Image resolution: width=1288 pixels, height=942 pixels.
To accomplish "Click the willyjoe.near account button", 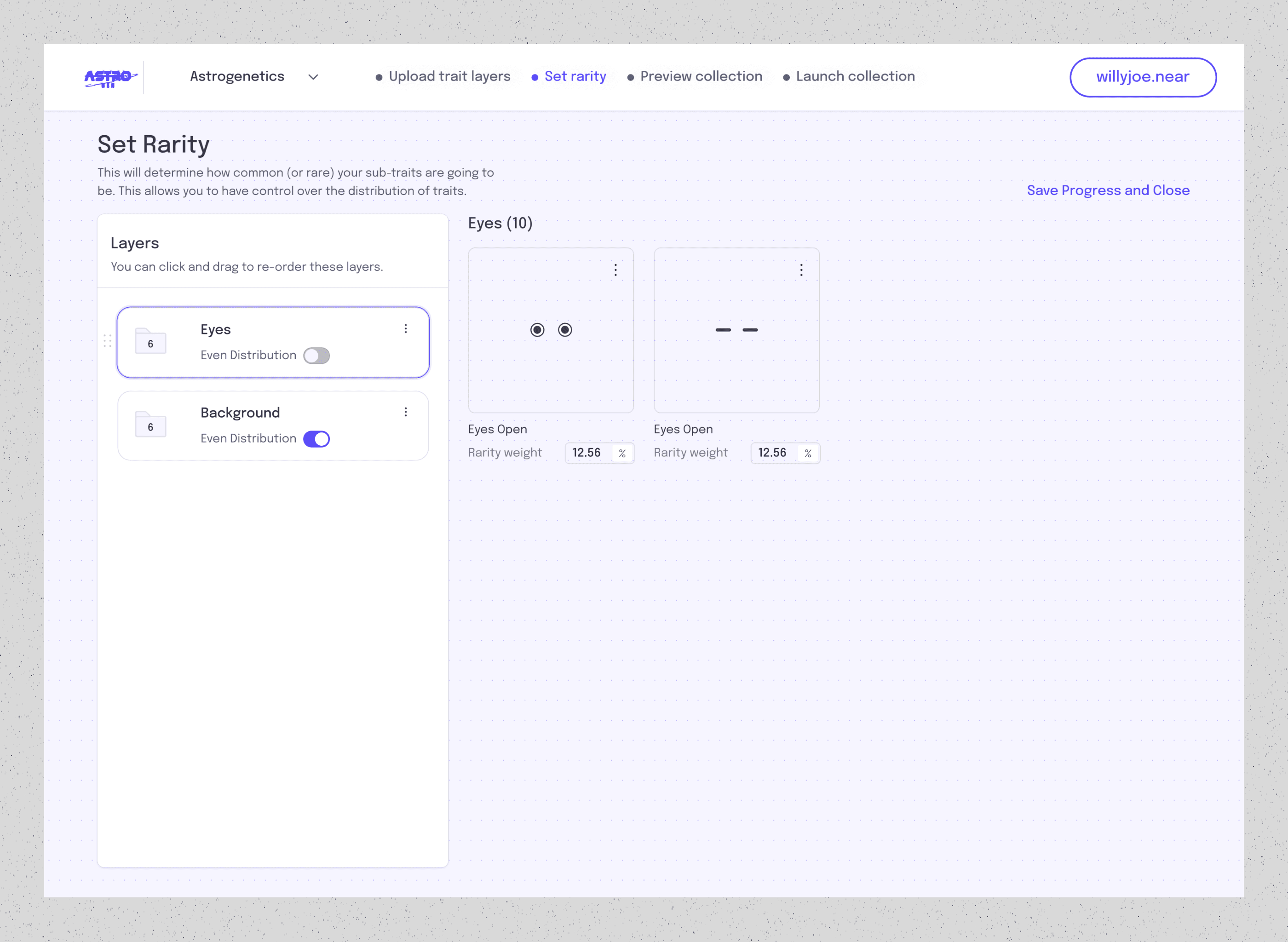I will (1143, 77).
